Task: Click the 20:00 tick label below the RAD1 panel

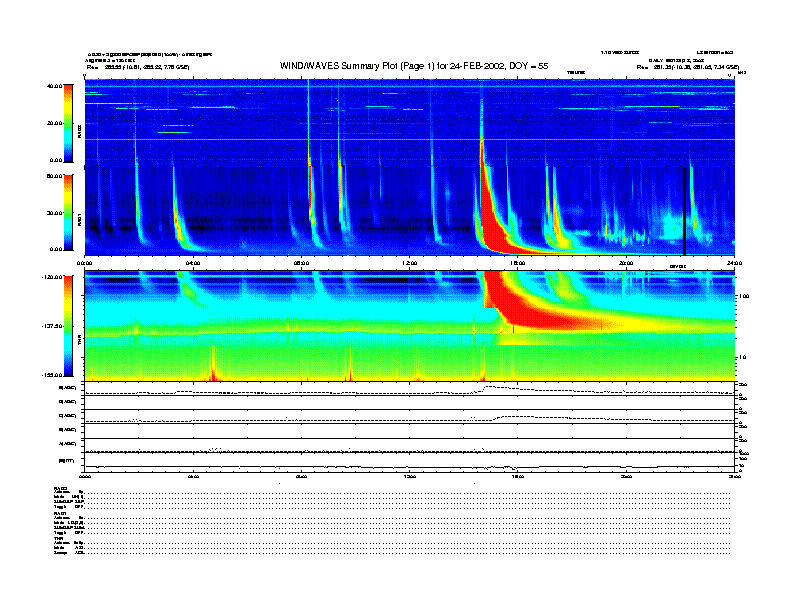Action: [x=626, y=263]
